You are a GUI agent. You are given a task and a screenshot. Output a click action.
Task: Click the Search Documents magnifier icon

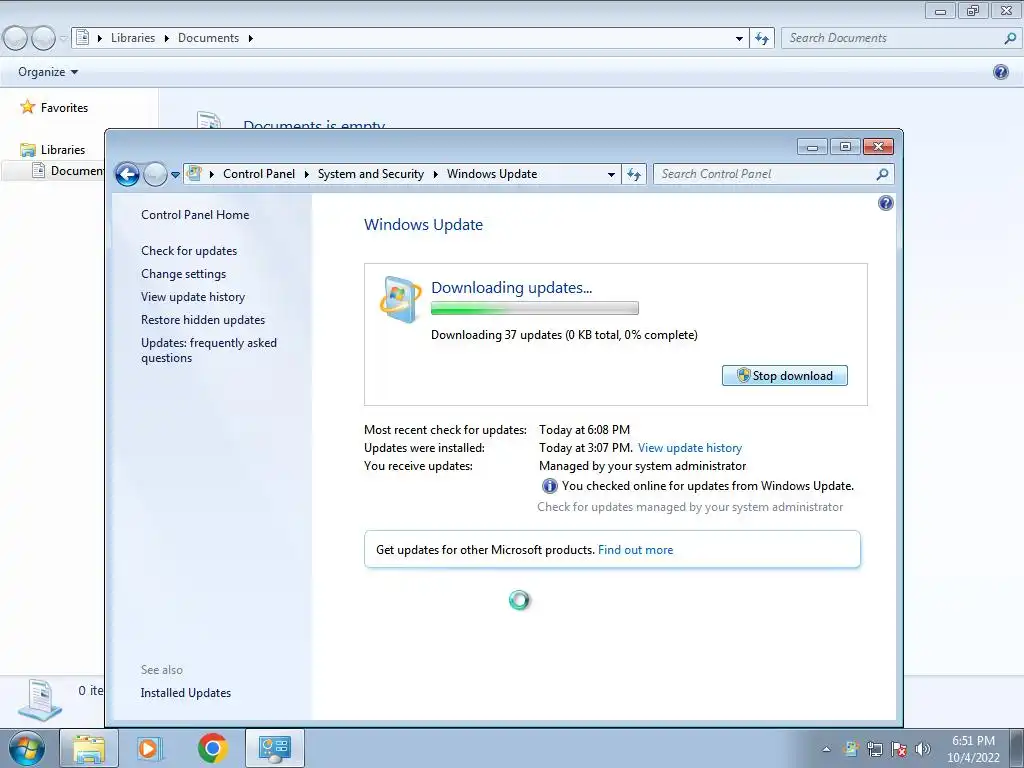[1010, 38]
